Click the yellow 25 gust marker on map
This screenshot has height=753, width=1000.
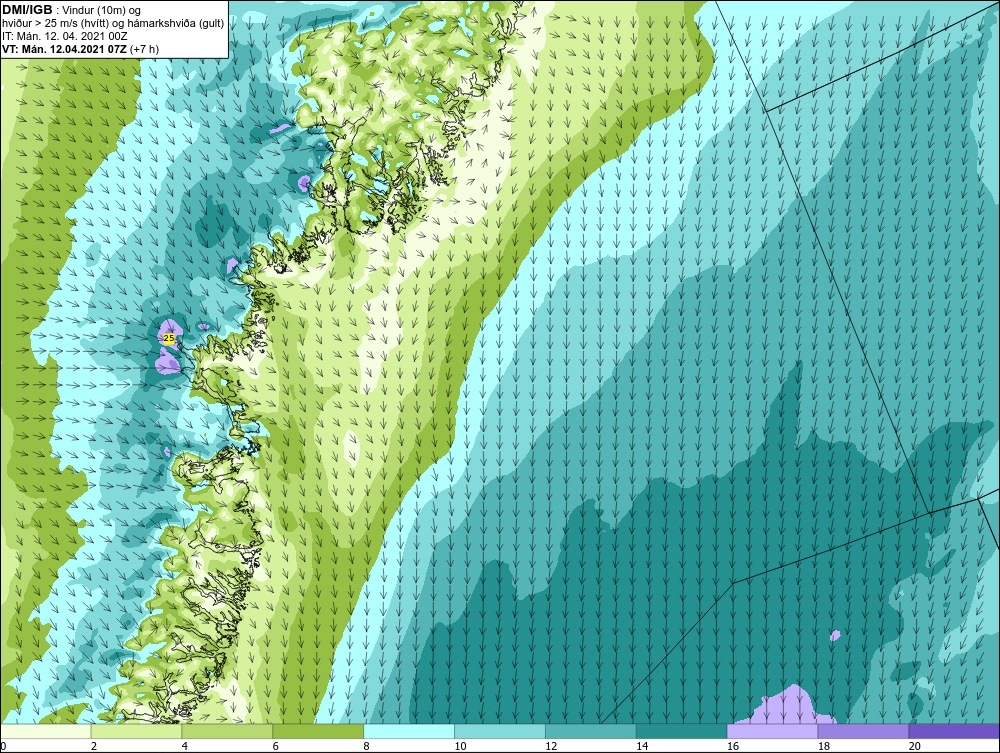pos(169,339)
